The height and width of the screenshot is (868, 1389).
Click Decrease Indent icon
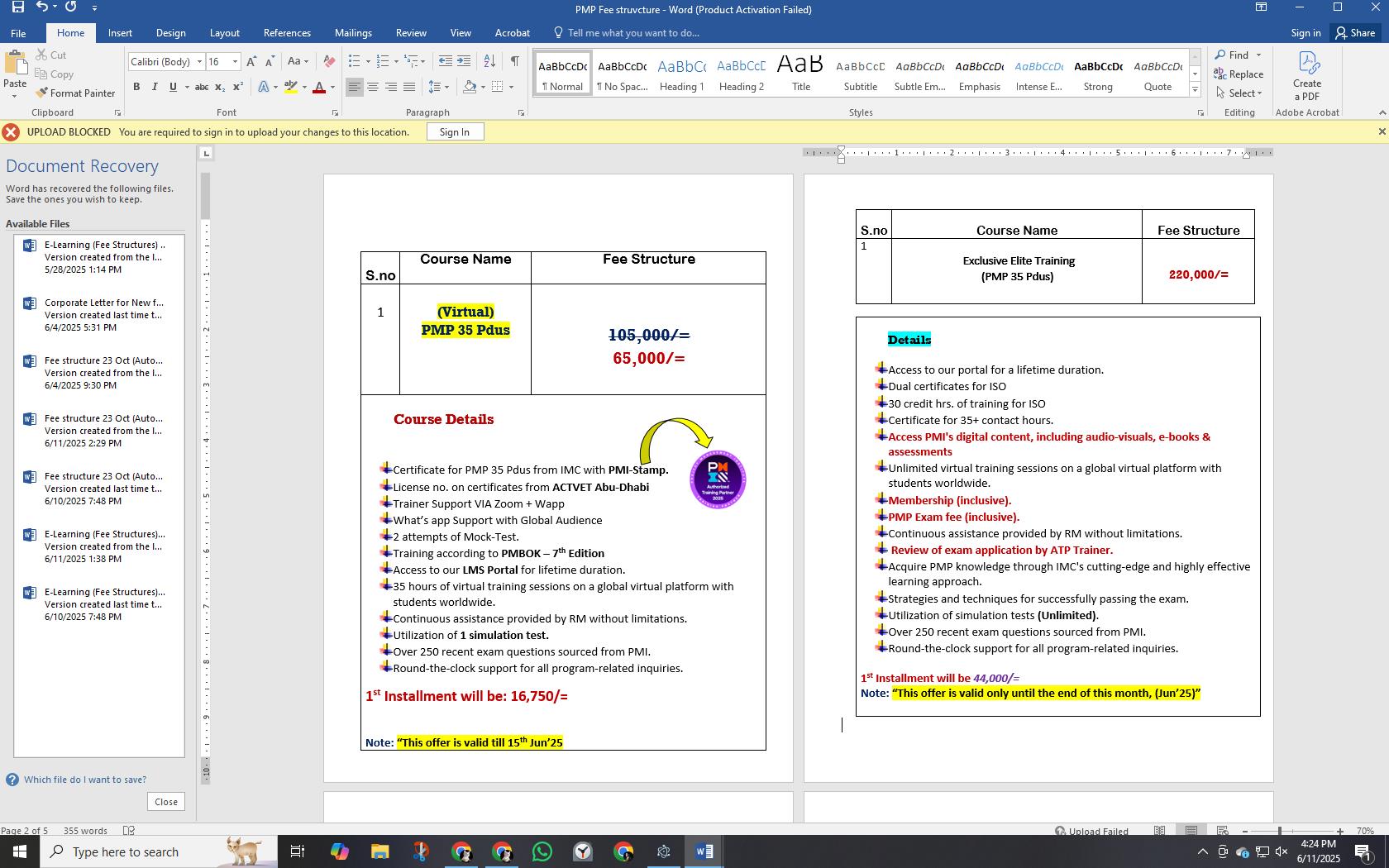coord(445,61)
